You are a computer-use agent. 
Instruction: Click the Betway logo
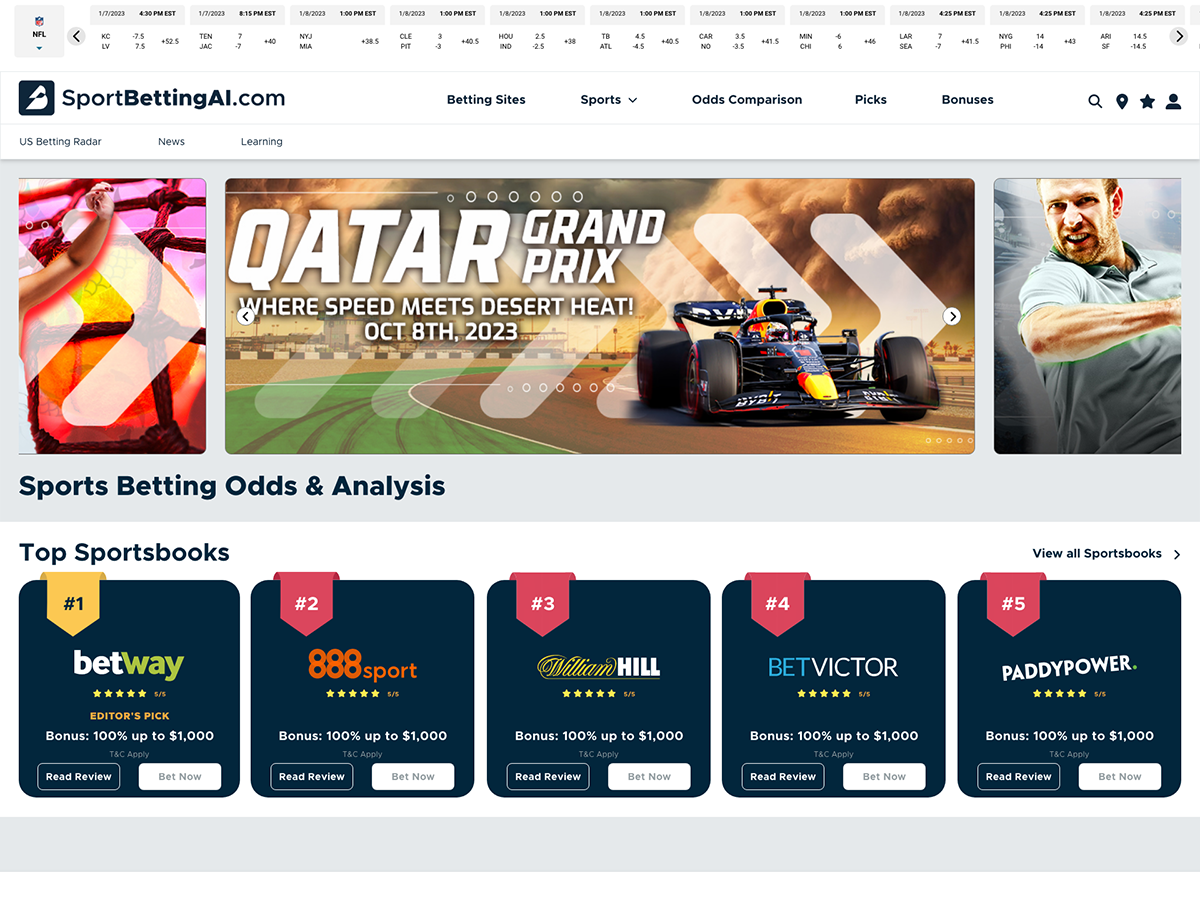[129, 664]
